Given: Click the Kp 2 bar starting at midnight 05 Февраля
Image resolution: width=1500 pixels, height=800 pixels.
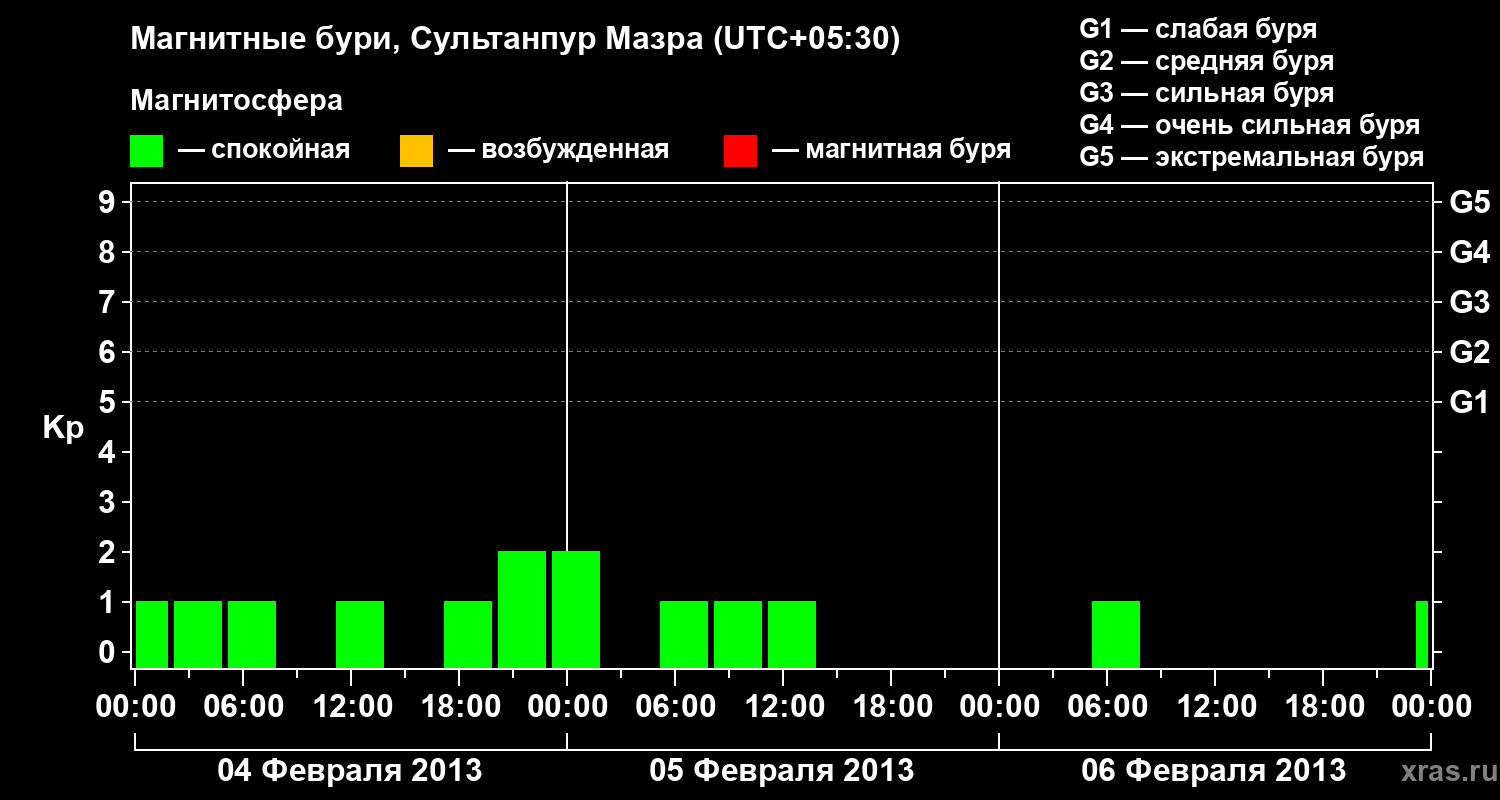Looking at the screenshot, I should point(576,609).
